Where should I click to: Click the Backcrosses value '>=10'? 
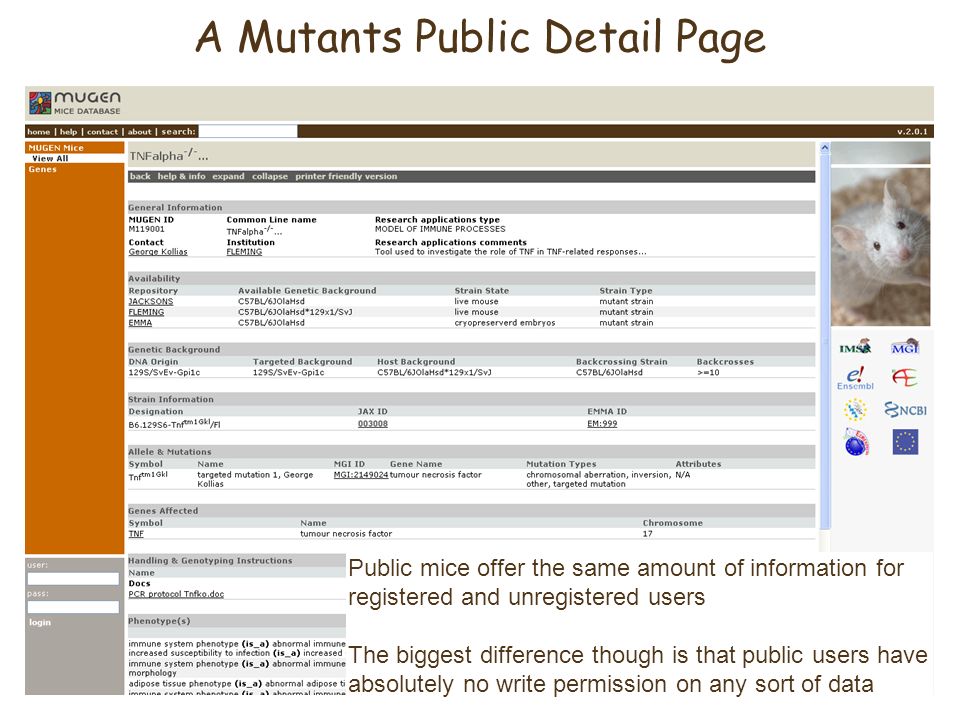click(x=708, y=372)
